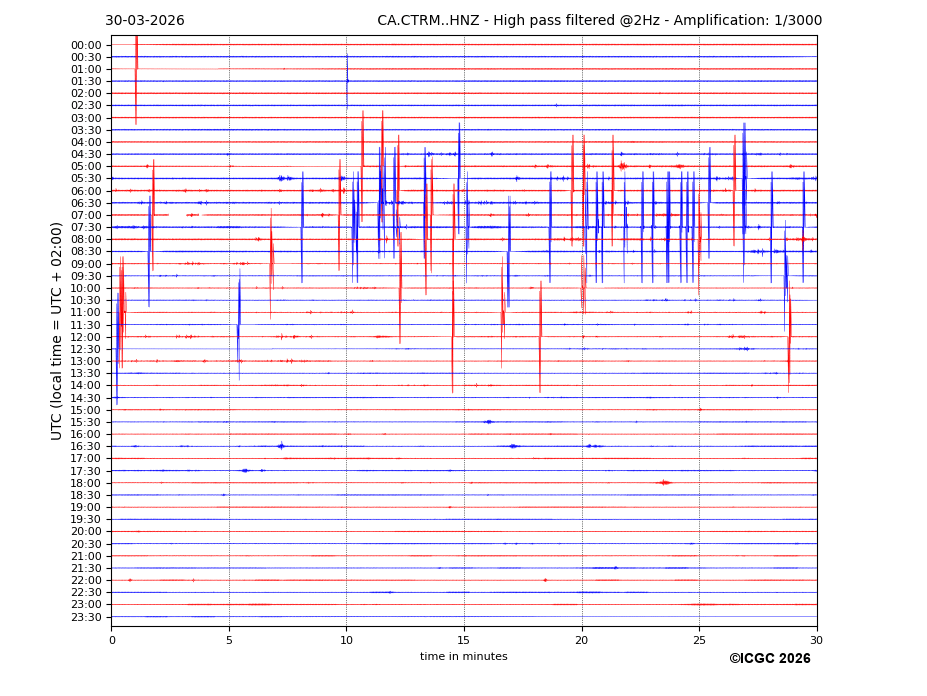Viewport: 927px width, 696px height.
Task: Click the 30-03-2026 date label
Action: (x=145, y=21)
